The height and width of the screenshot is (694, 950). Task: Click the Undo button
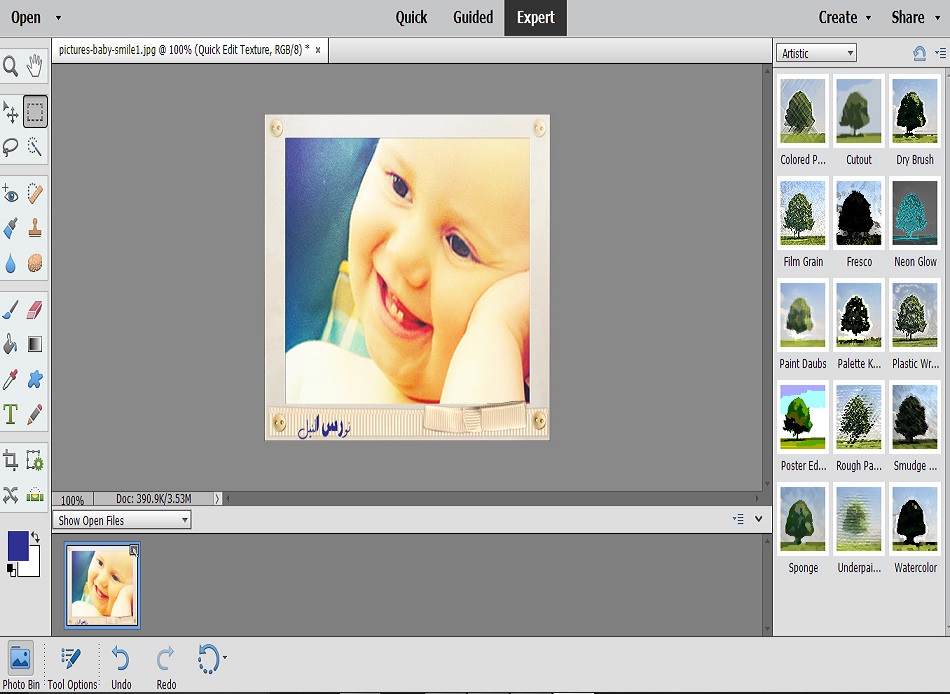[121, 665]
